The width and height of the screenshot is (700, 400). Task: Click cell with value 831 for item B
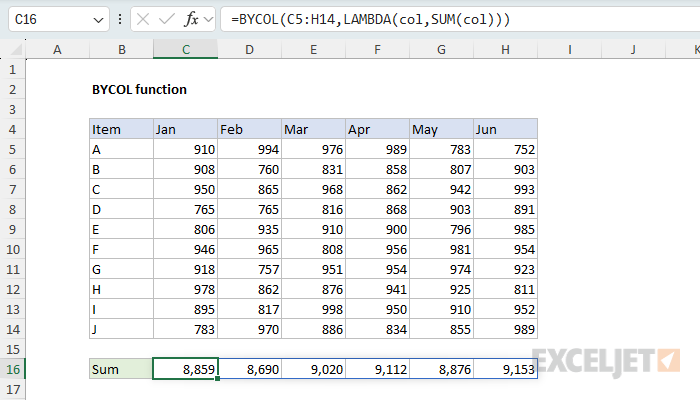point(313,170)
